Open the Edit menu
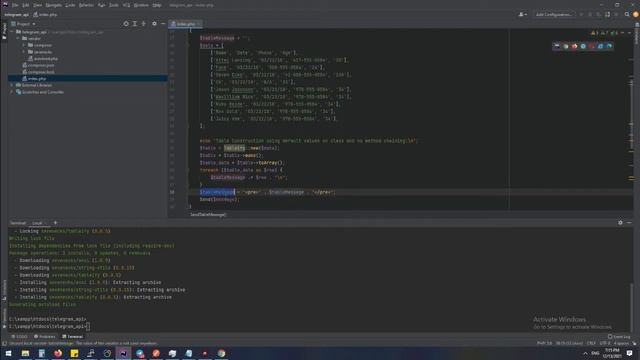Screen dimensions: 640x360 click(26, 5)
